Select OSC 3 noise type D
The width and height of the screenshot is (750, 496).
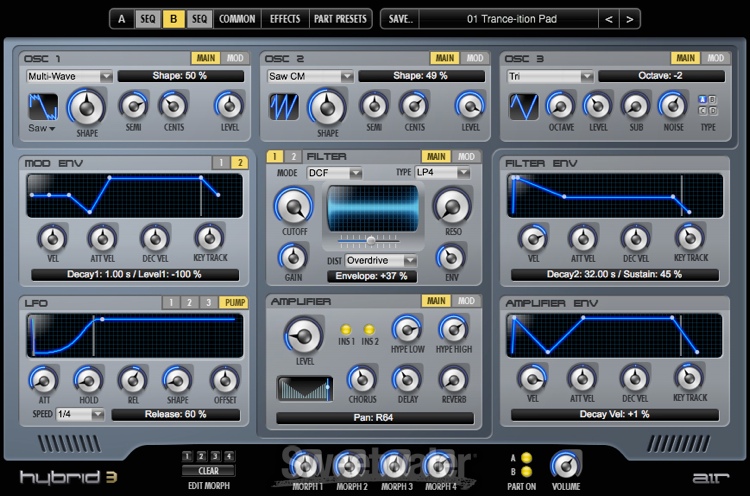click(713, 111)
